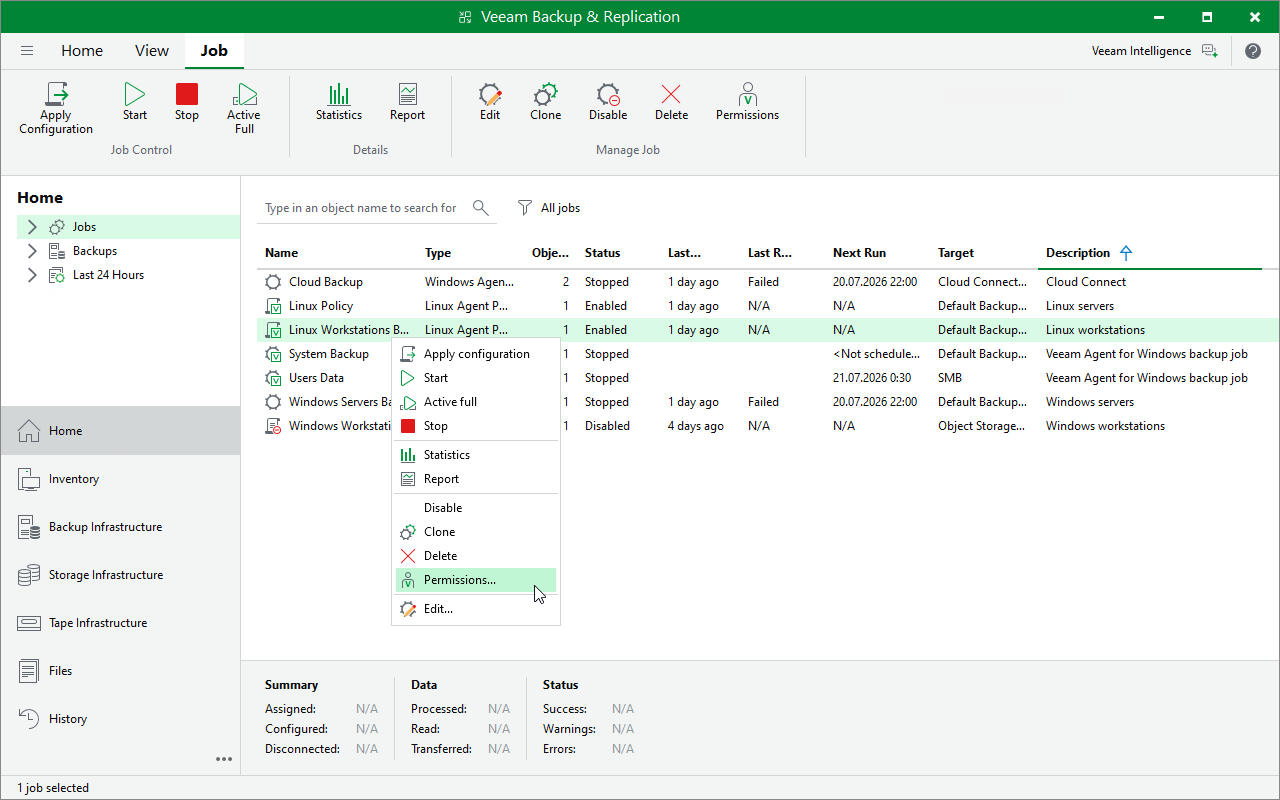The height and width of the screenshot is (800, 1280).
Task: Open the Storage Infrastructure view
Action: click(x=120, y=575)
